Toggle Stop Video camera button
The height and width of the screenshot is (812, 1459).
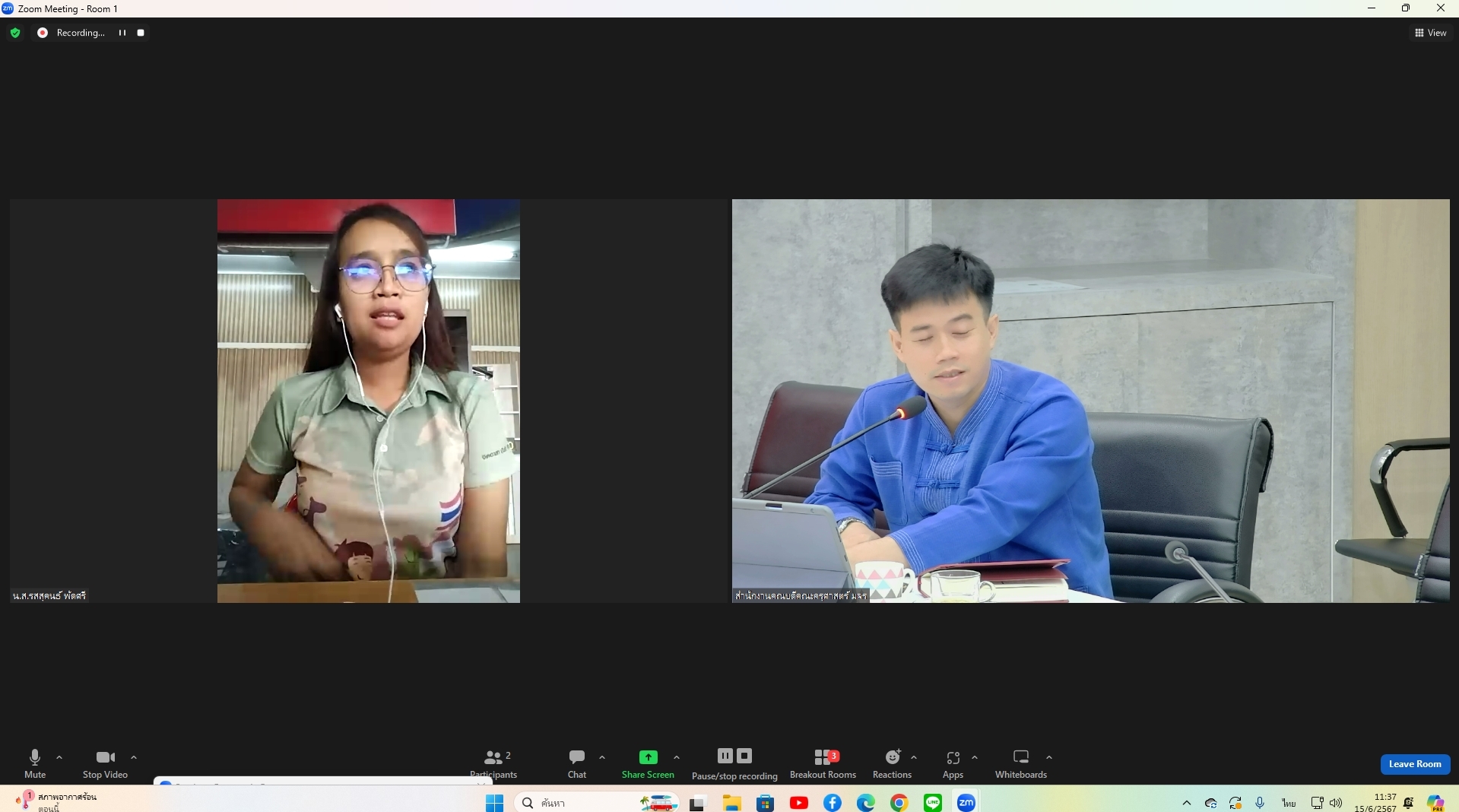105,763
